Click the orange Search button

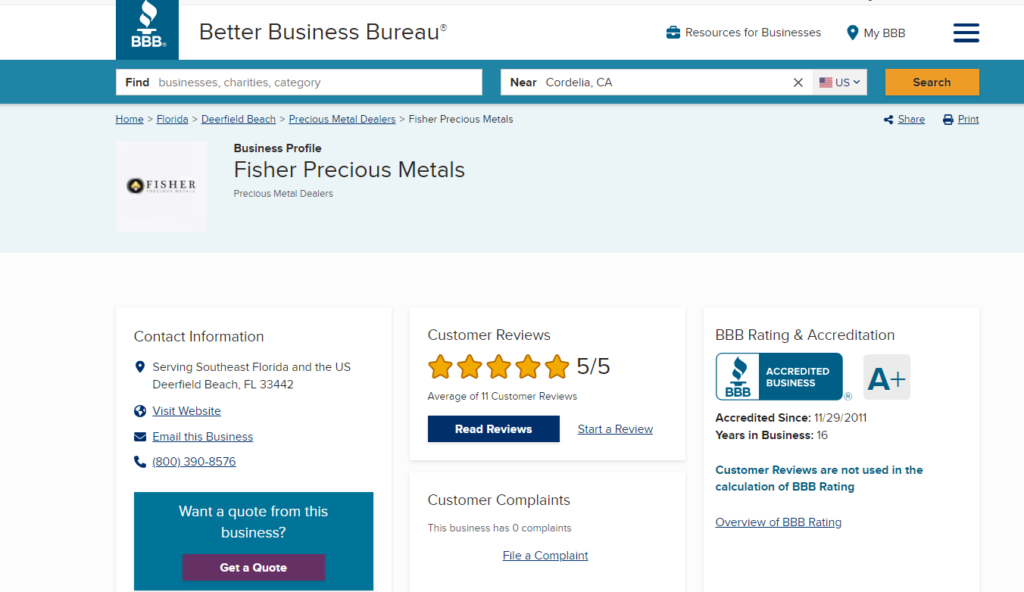pyautogui.click(x=931, y=82)
